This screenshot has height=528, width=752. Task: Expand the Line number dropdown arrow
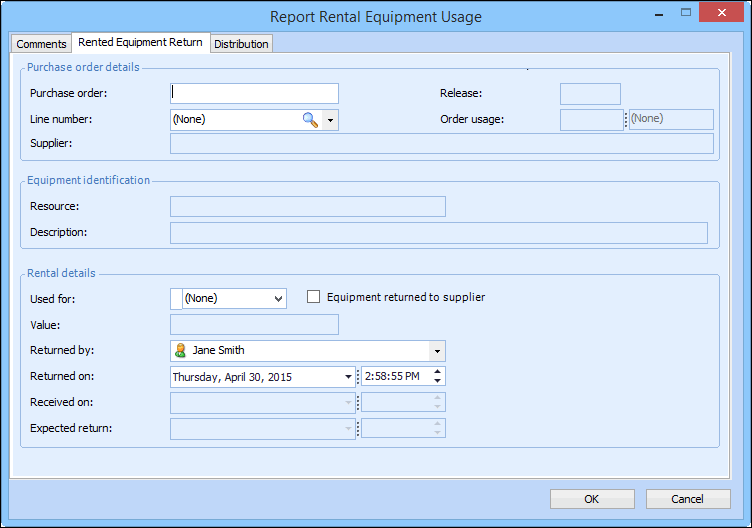[x=330, y=120]
